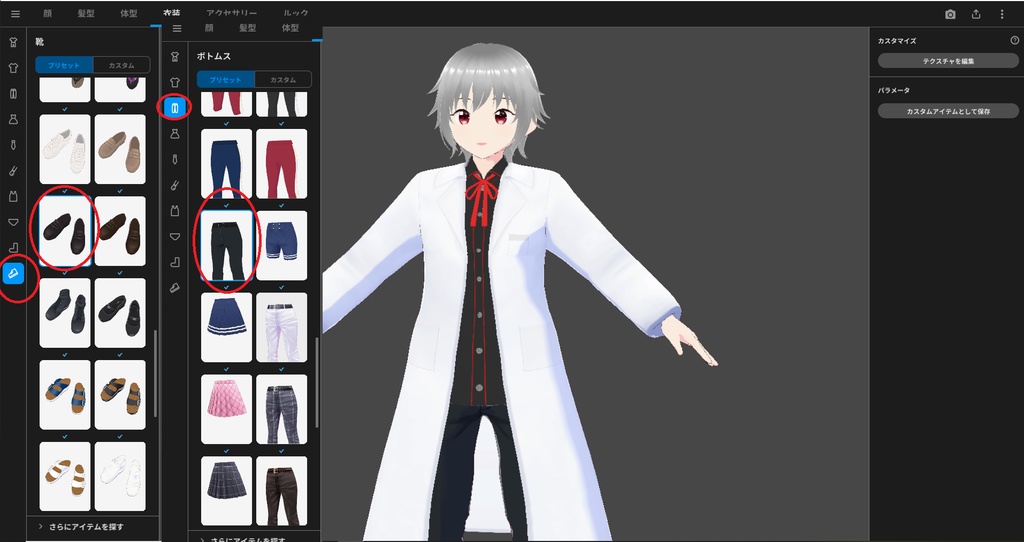Choose the selected black loafers preset
Viewport: 1024px width, 542px height.
(x=65, y=231)
